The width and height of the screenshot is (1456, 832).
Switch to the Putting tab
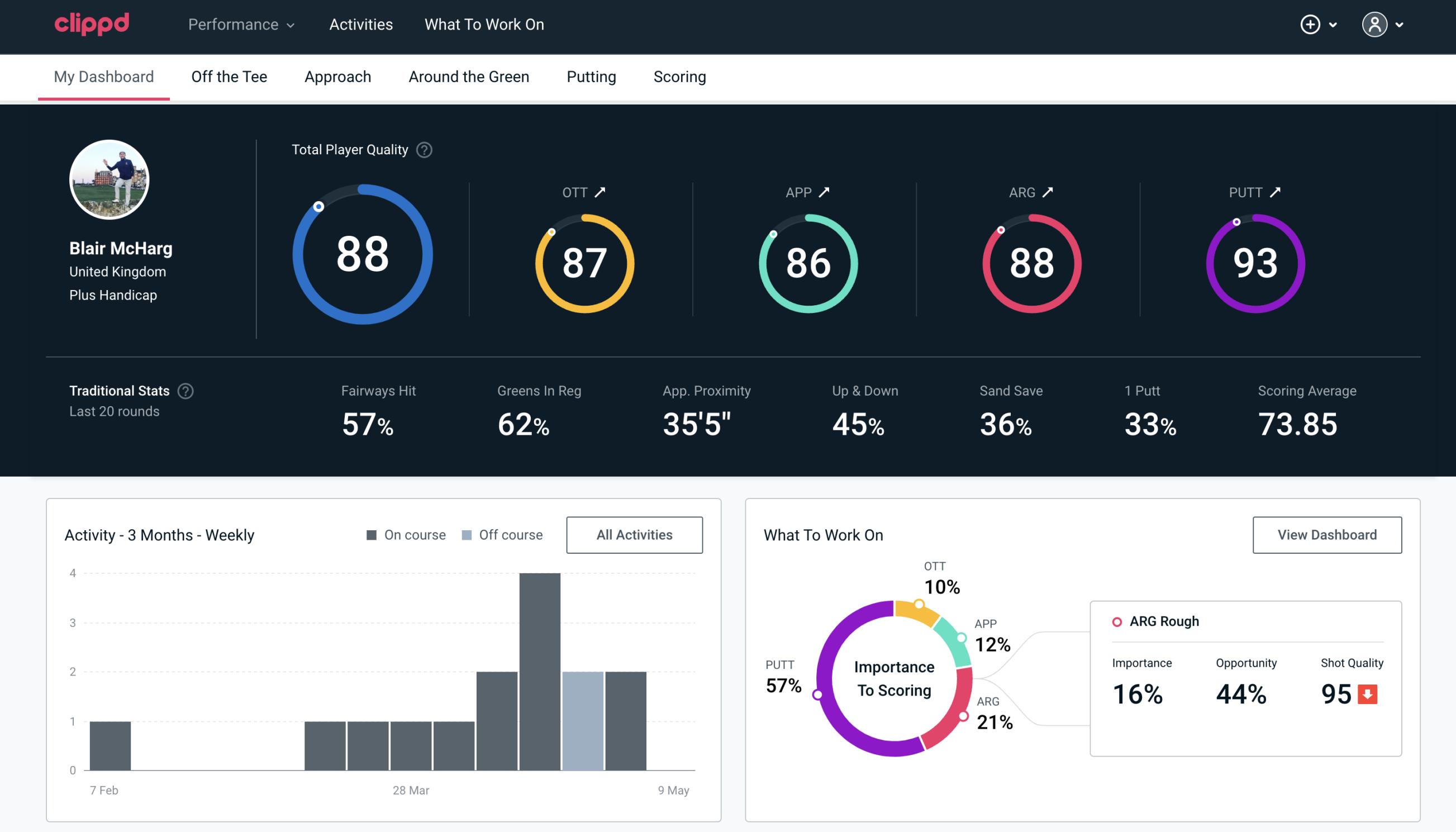(x=591, y=76)
